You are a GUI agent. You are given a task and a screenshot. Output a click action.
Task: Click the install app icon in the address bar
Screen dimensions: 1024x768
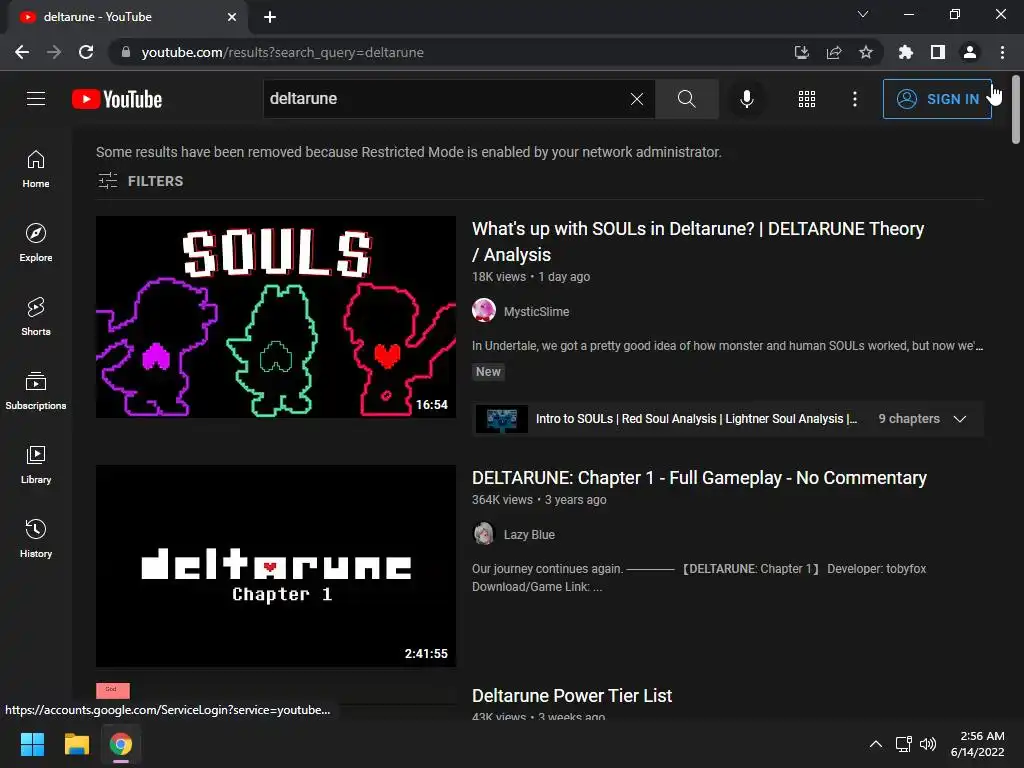tap(801, 52)
